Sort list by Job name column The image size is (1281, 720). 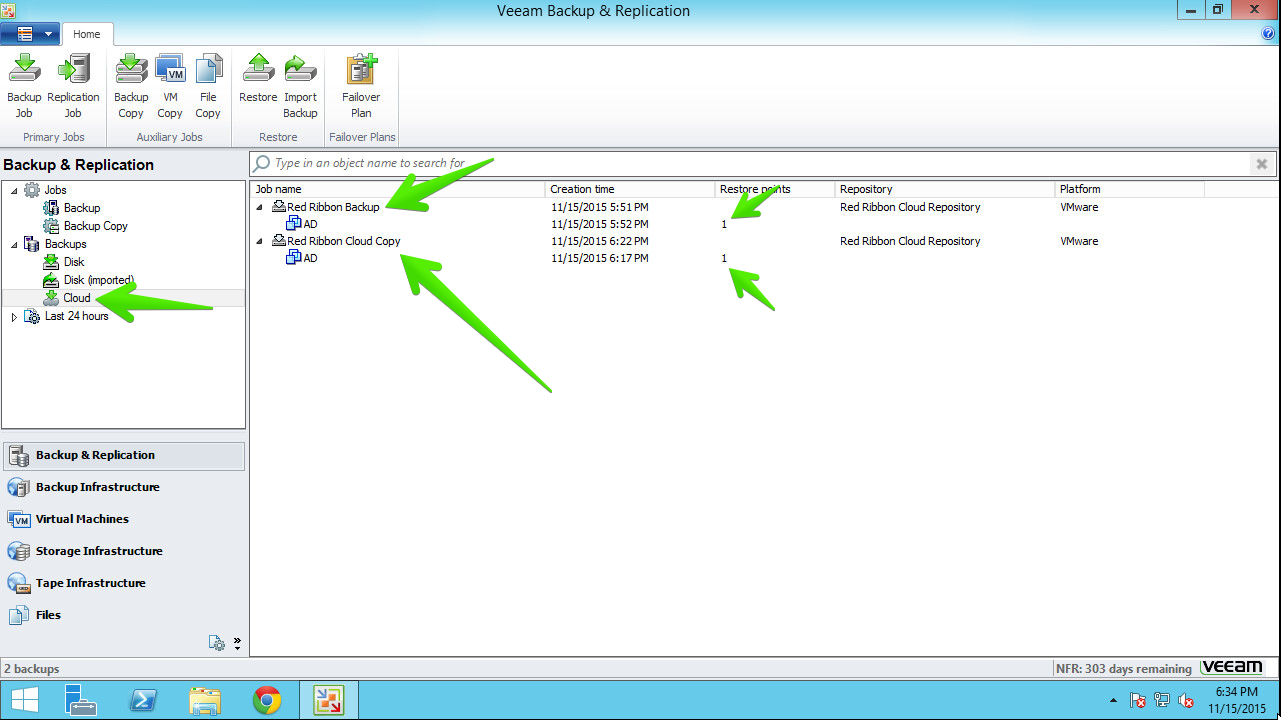pyautogui.click(x=398, y=189)
